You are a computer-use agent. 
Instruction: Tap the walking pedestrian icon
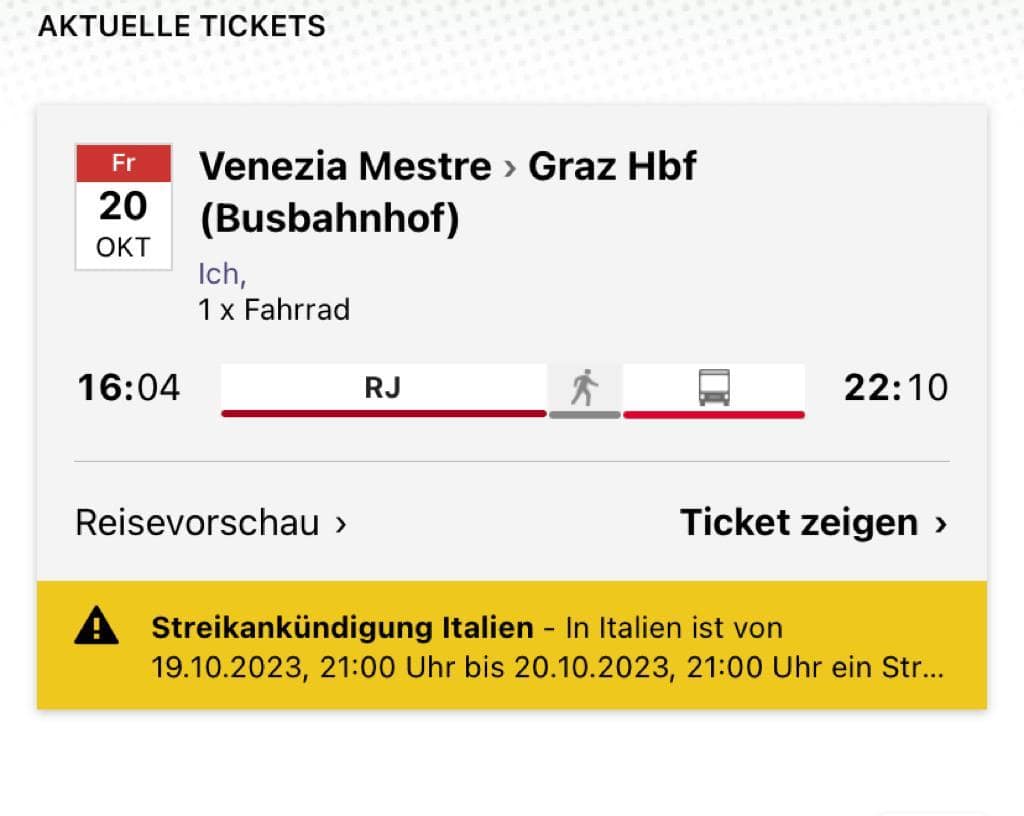point(584,387)
